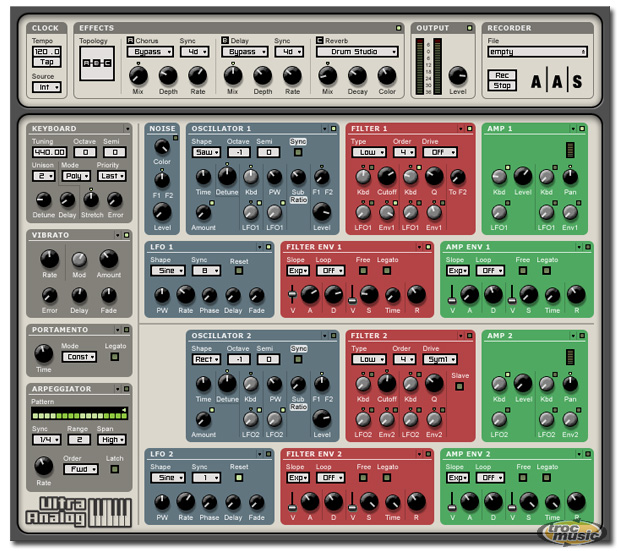Image resolution: width=620 pixels, height=551 pixels.
Task: Toggle Portamento Legato switch
Action: point(113,355)
